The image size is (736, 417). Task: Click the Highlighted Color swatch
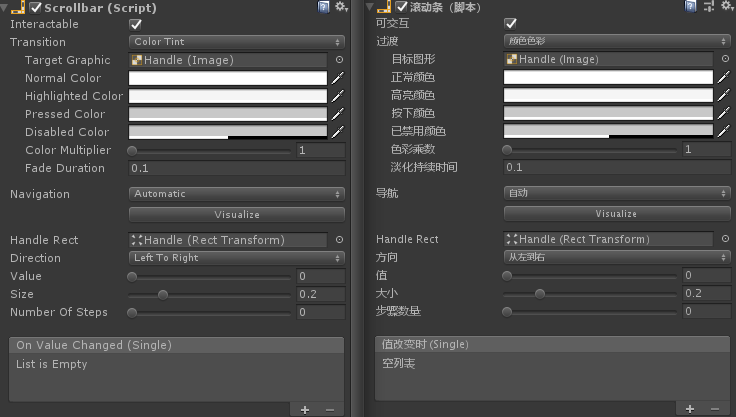tap(228, 96)
